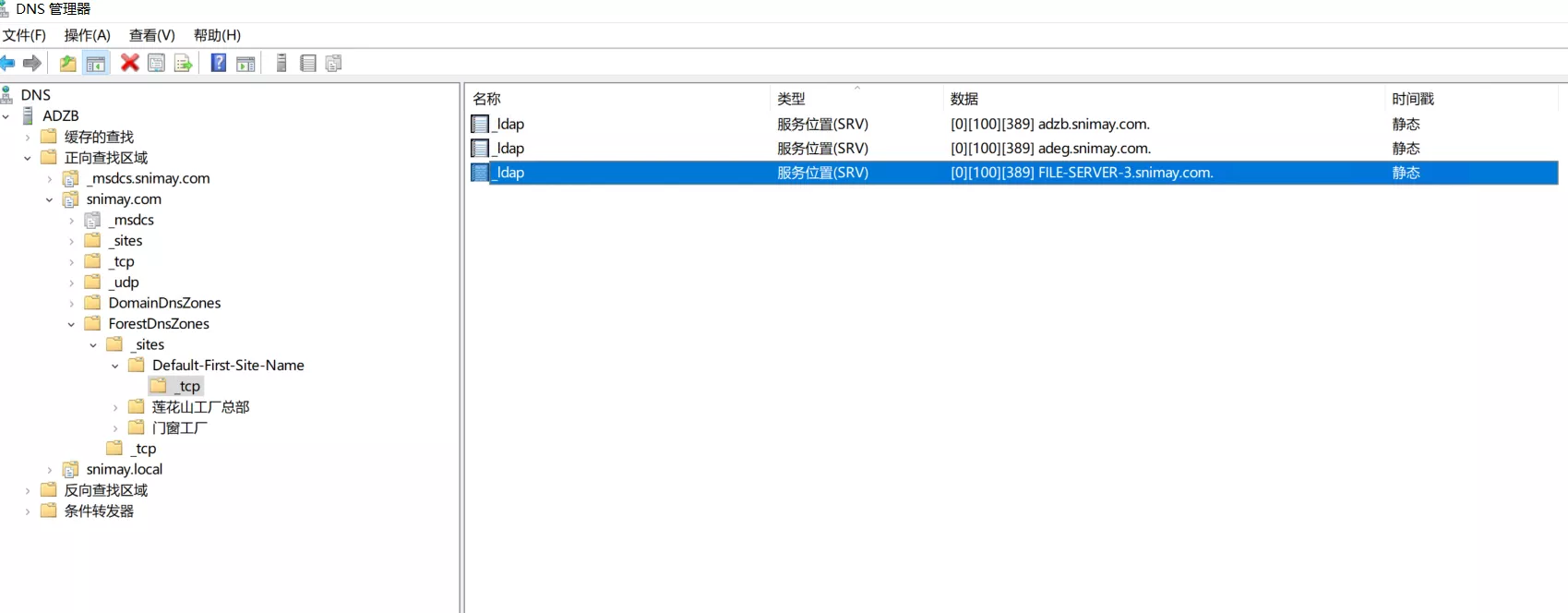Collapse the snimay.com zone
The width and height of the screenshot is (1568, 613).
[x=50, y=199]
